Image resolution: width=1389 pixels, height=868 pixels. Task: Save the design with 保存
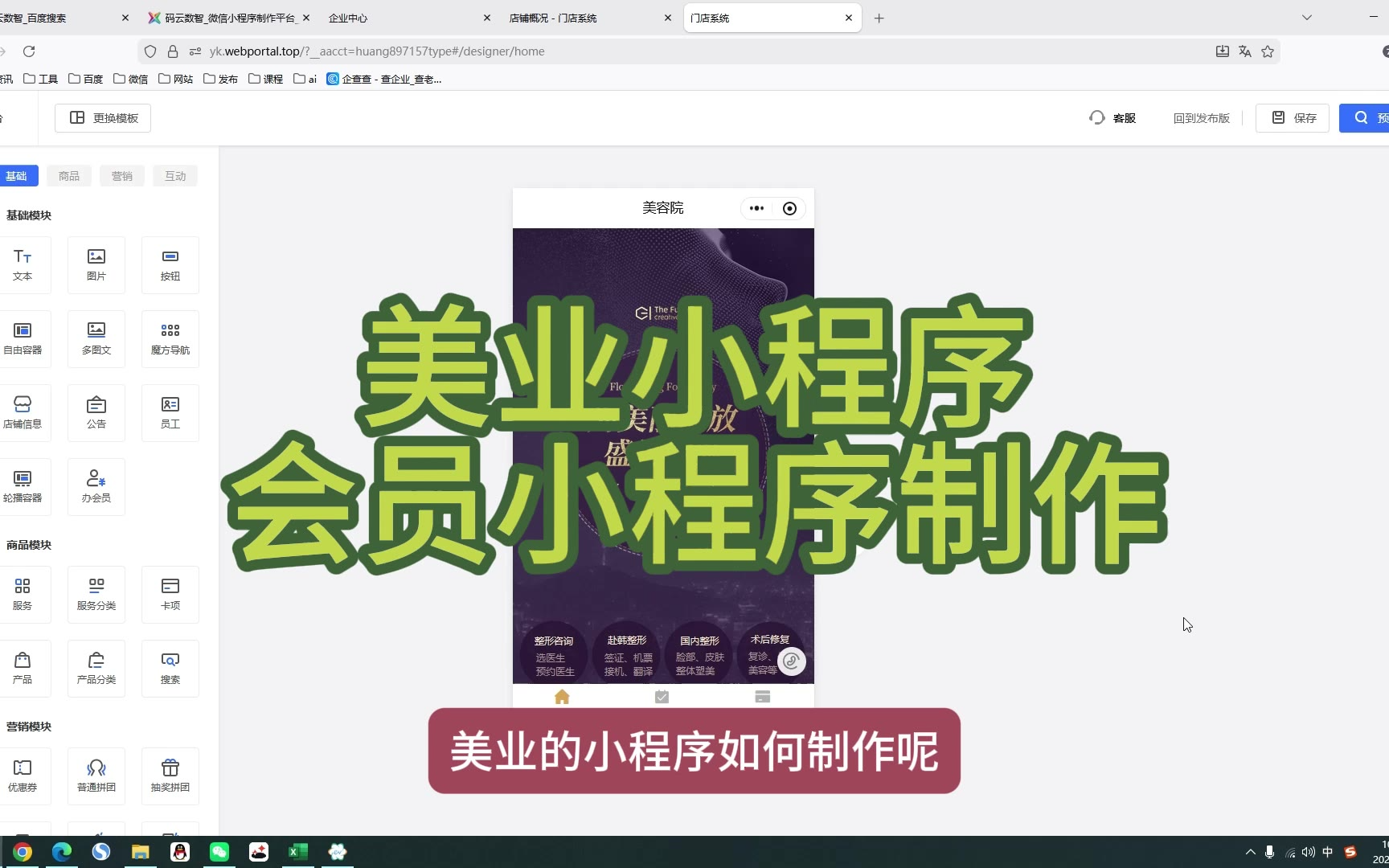1293,118
